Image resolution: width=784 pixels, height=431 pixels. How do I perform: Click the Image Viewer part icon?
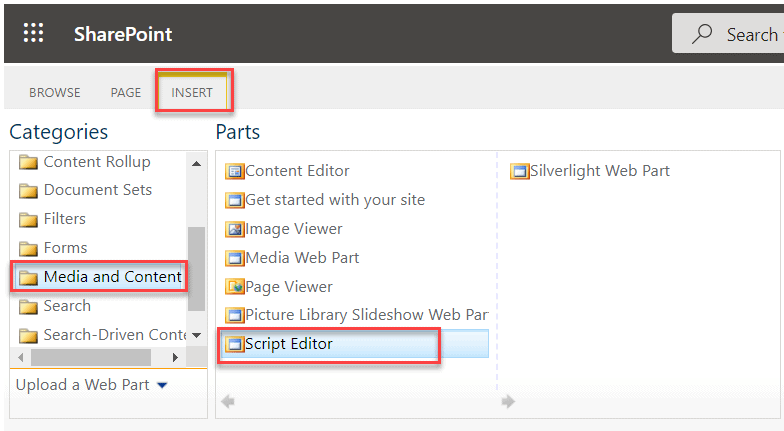click(234, 230)
